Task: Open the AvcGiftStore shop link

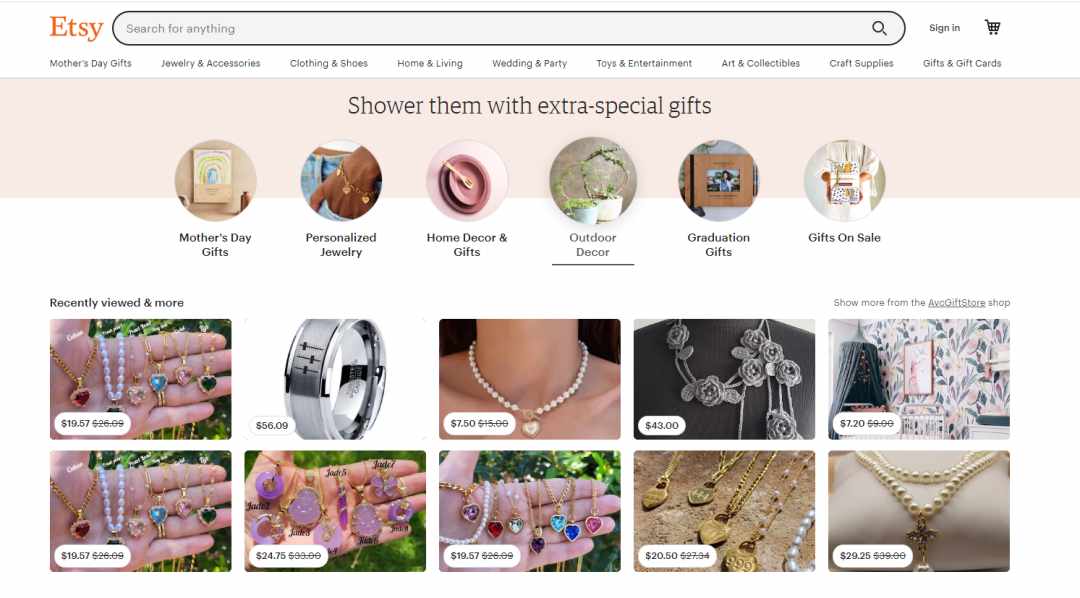Action: (956, 302)
